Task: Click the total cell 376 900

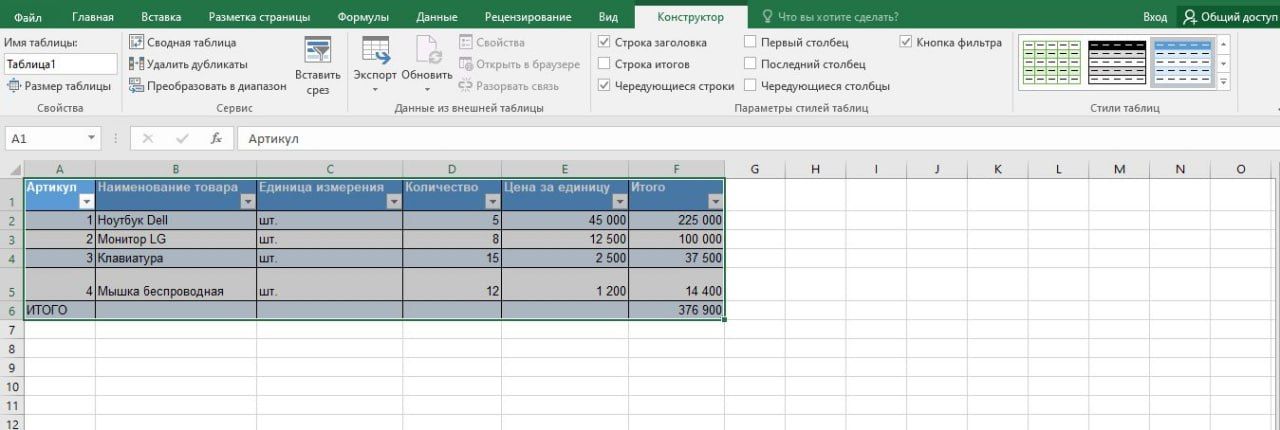Action: [x=677, y=310]
